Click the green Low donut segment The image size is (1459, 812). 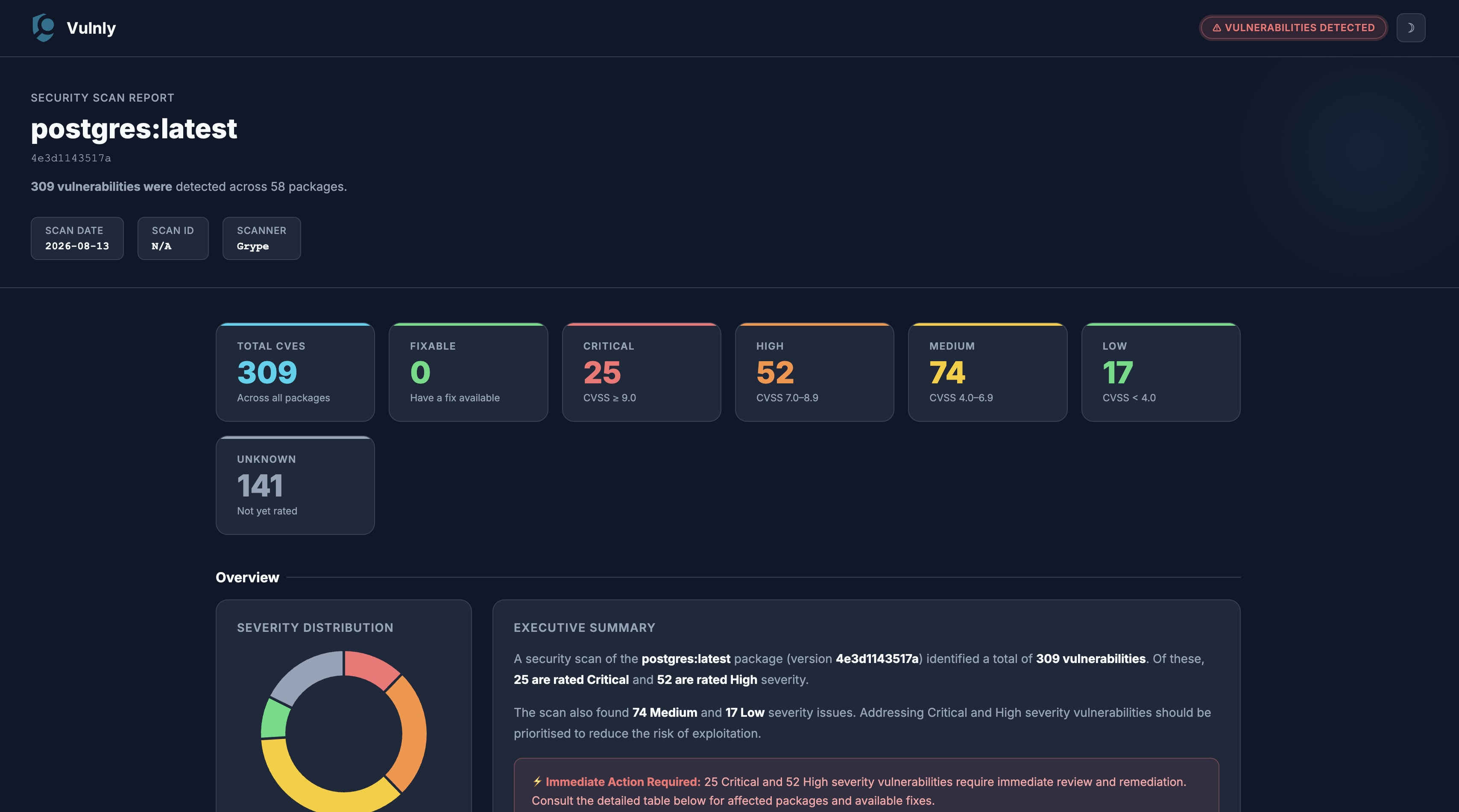click(x=275, y=719)
